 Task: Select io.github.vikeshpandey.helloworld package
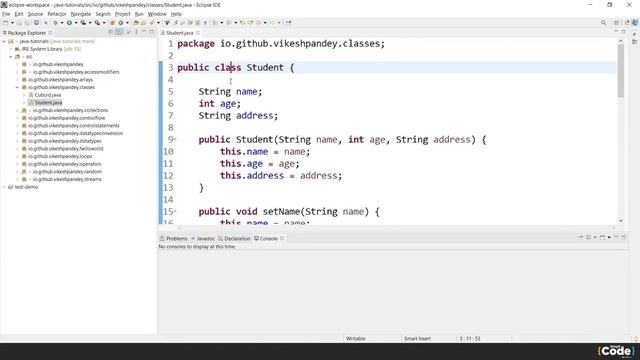65,149
